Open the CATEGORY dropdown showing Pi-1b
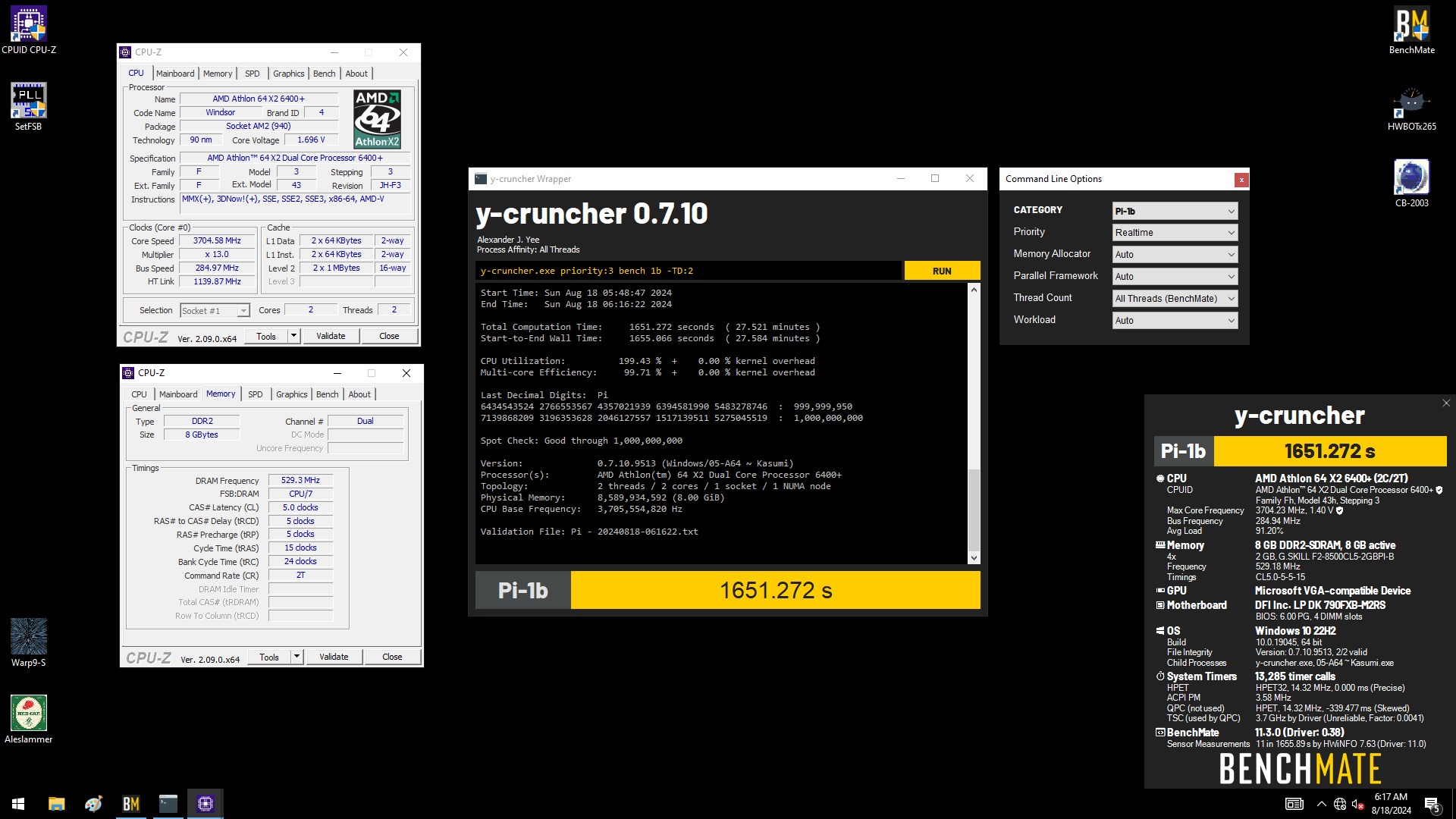The image size is (1456, 819). pyautogui.click(x=1175, y=211)
